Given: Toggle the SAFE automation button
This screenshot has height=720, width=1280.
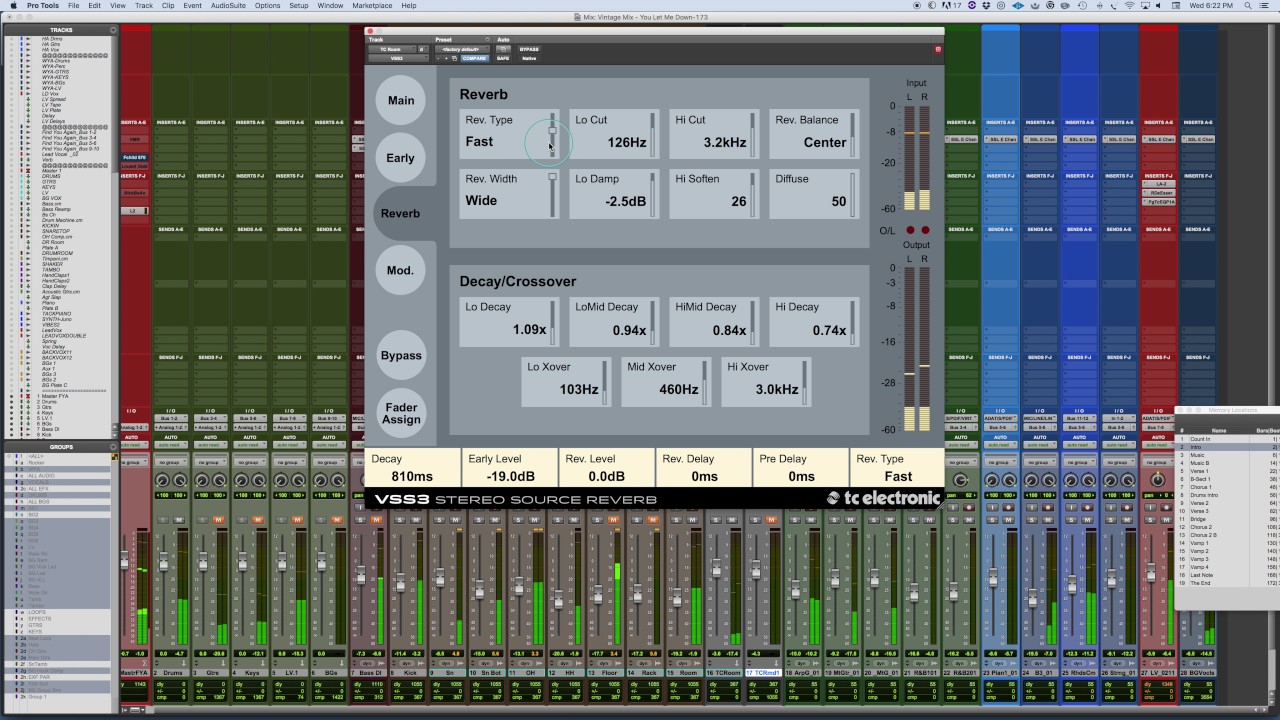Looking at the screenshot, I should coord(503,58).
